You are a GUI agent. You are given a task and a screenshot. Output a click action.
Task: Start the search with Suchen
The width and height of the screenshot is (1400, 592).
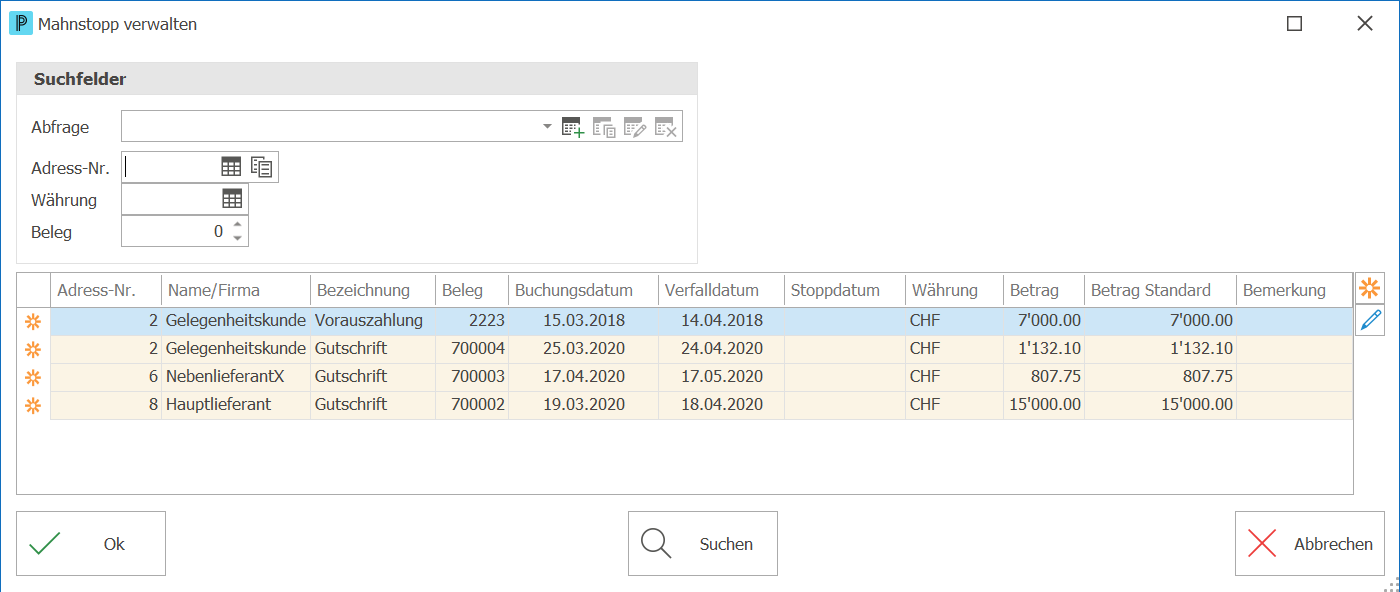(x=703, y=544)
